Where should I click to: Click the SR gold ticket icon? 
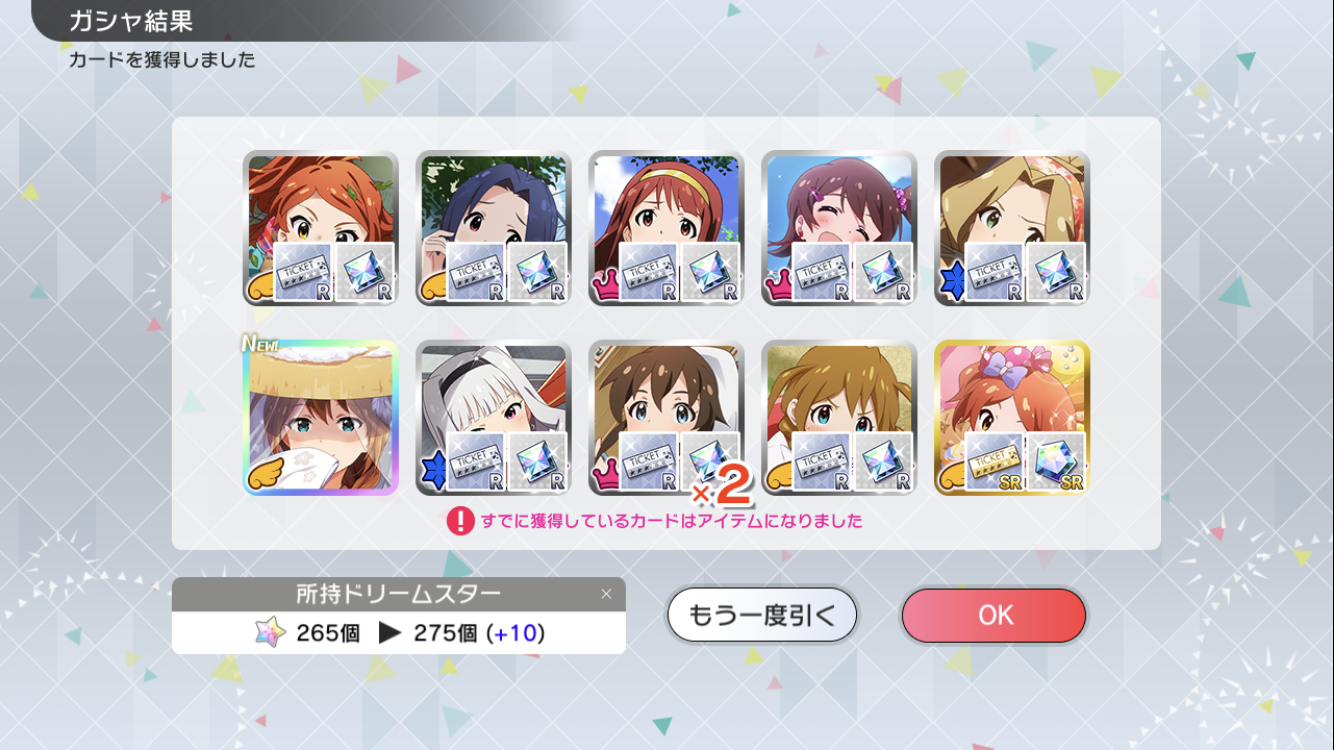pyautogui.click(x=995, y=462)
